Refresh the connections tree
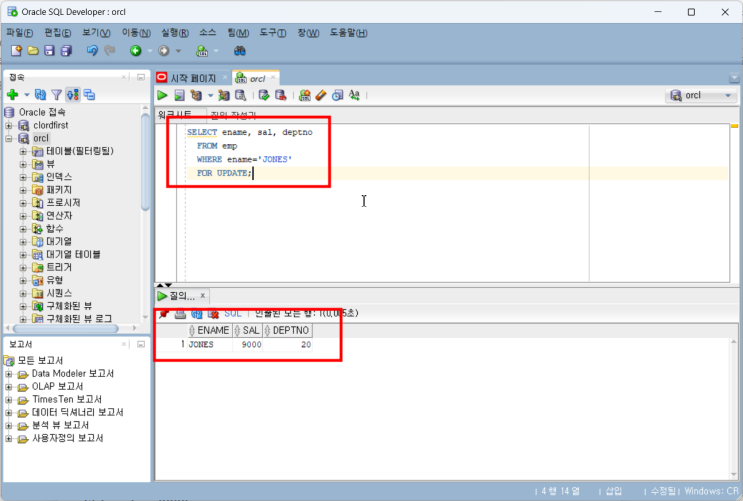The image size is (743, 501). [x=41, y=95]
